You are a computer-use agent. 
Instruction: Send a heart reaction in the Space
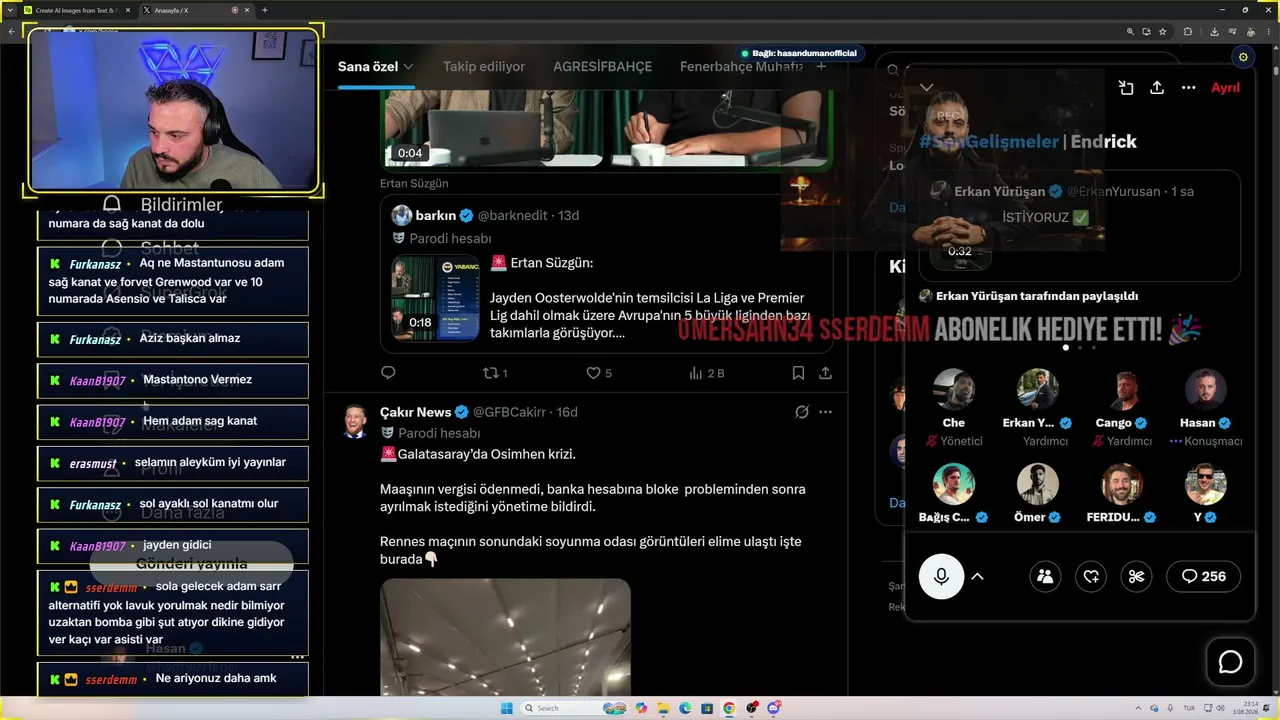pyautogui.click(x=1091, y=576)
